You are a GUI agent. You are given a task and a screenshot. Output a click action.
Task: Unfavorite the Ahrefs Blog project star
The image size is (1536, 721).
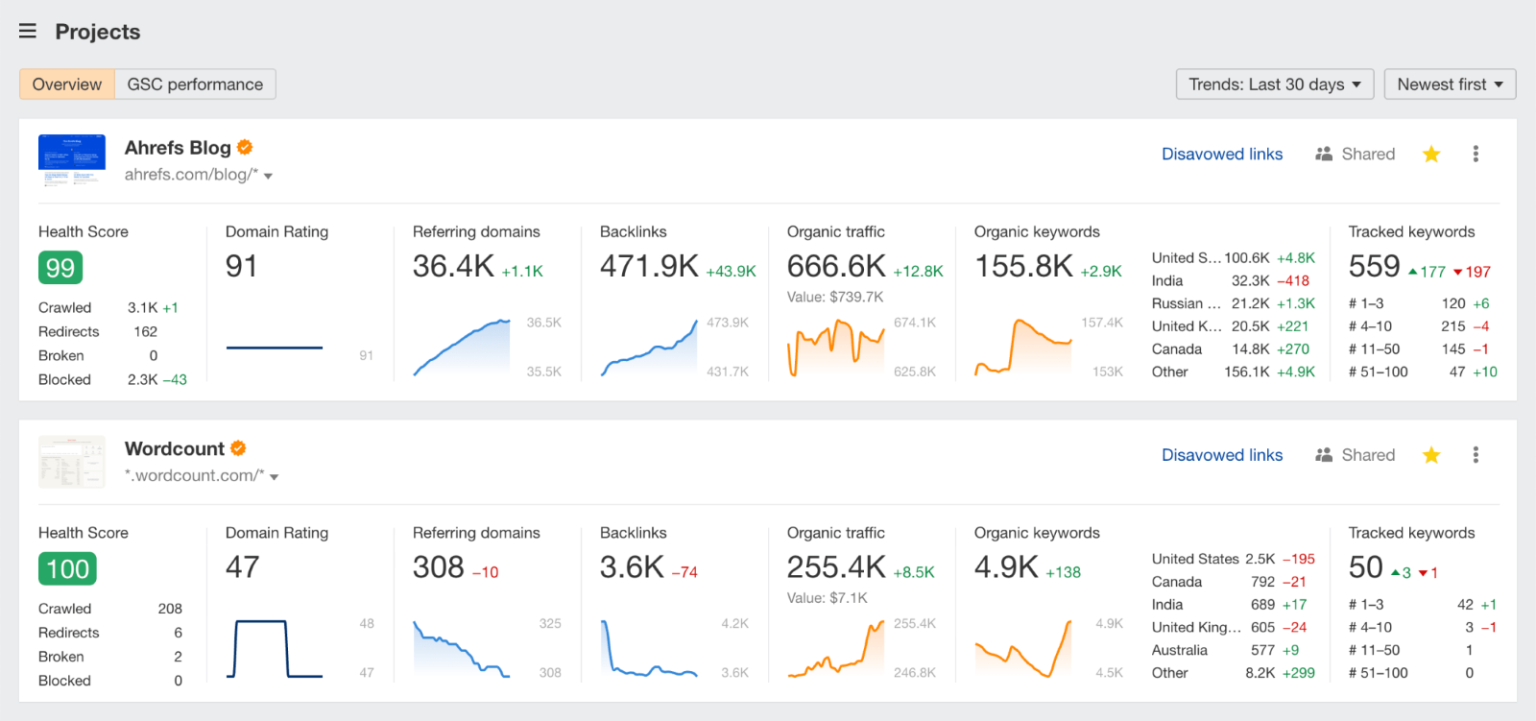[x=1431, y=153]
